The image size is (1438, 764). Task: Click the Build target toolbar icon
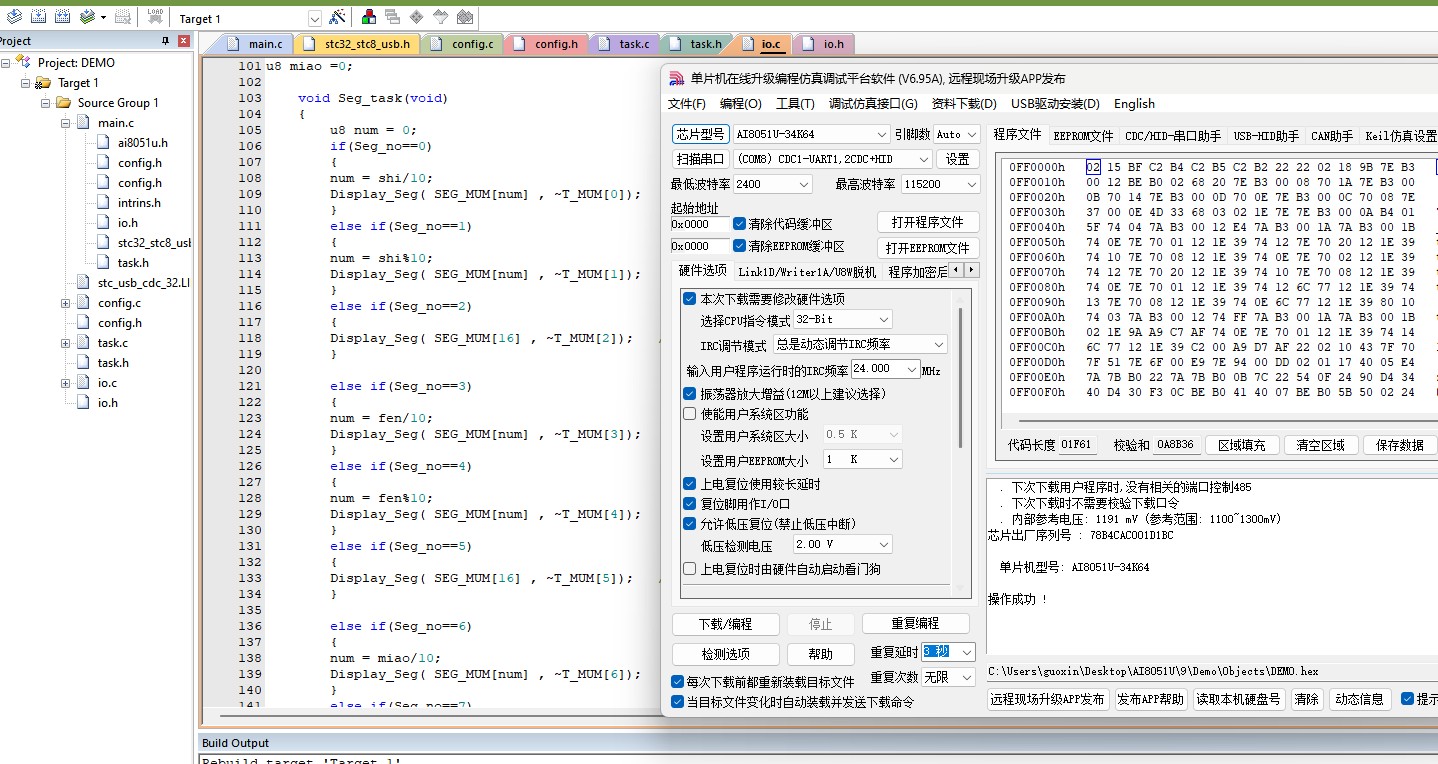pos(39,17)
